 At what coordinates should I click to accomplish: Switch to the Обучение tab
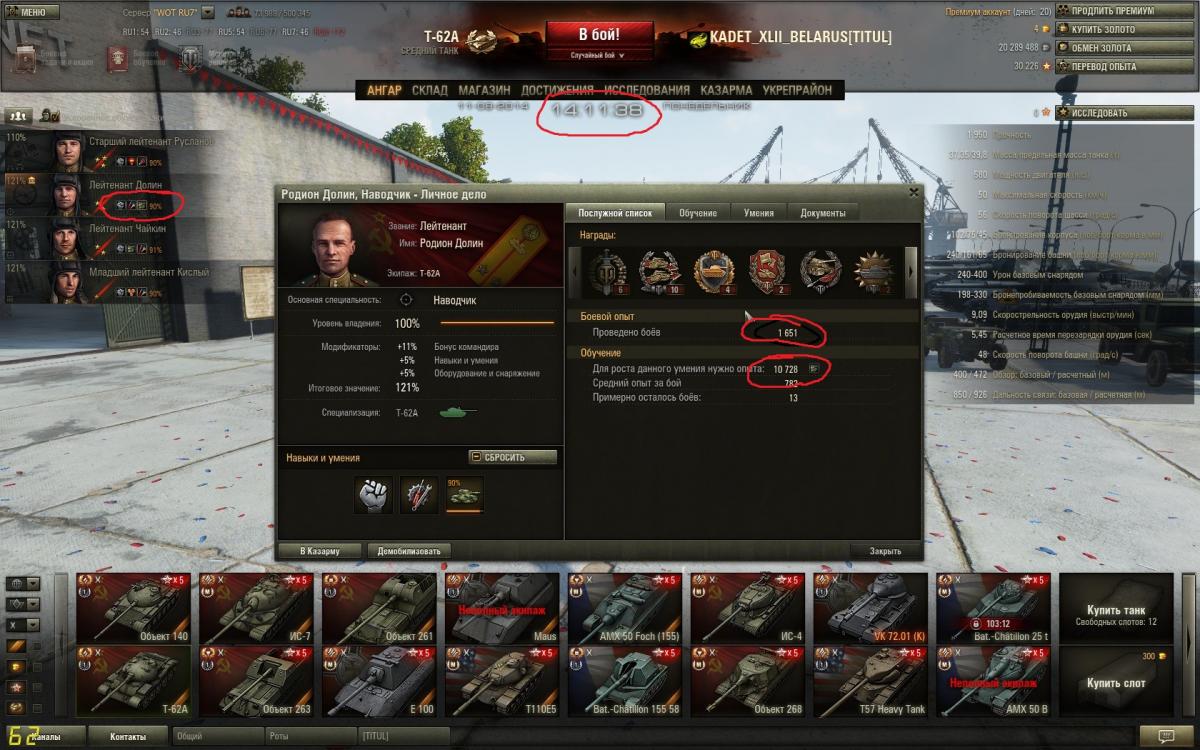point(698,212)
